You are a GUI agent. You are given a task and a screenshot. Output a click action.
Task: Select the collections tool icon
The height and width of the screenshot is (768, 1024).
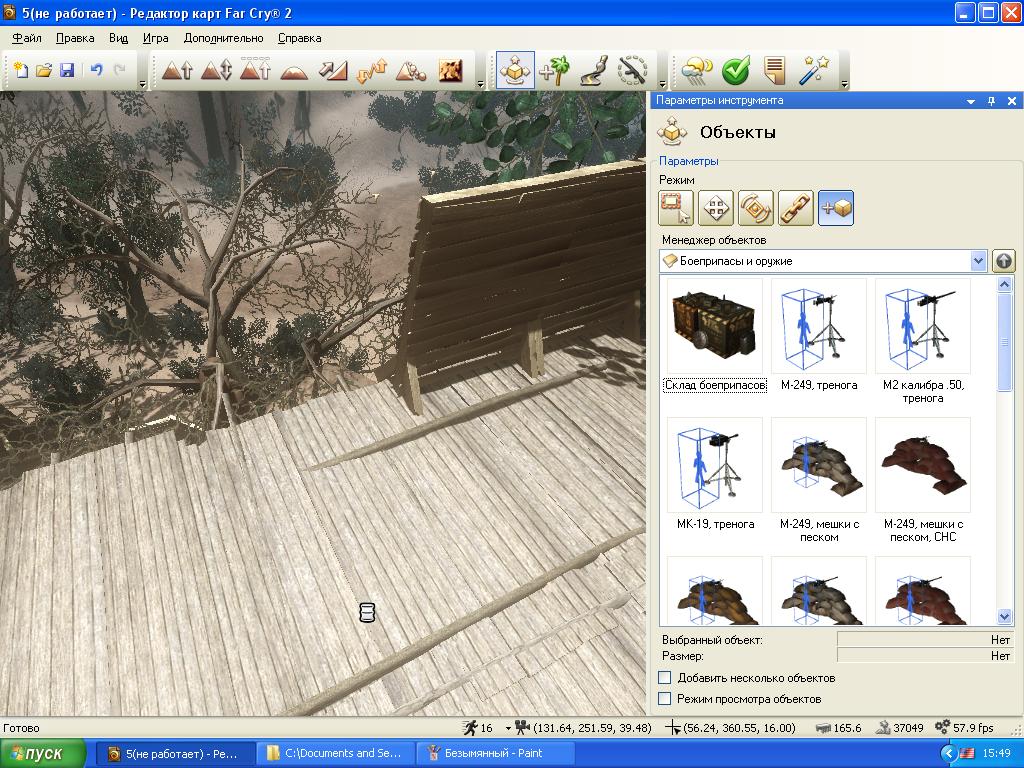point(632,69)
